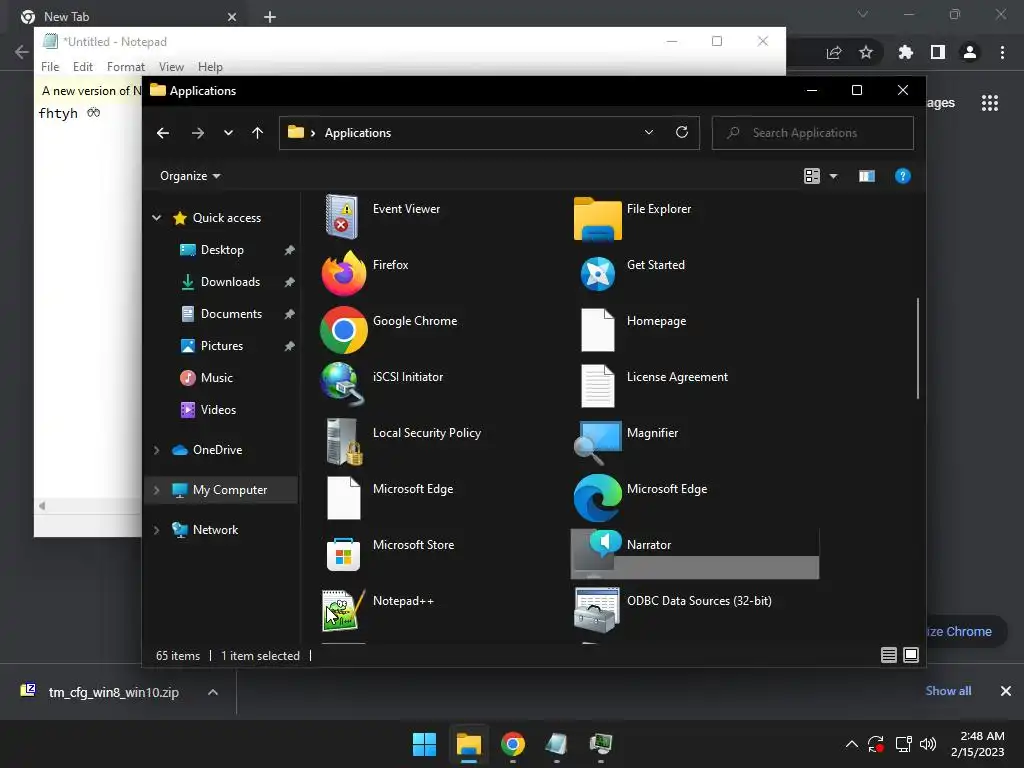Open the Organize dropdown menu

coord(190,176)
